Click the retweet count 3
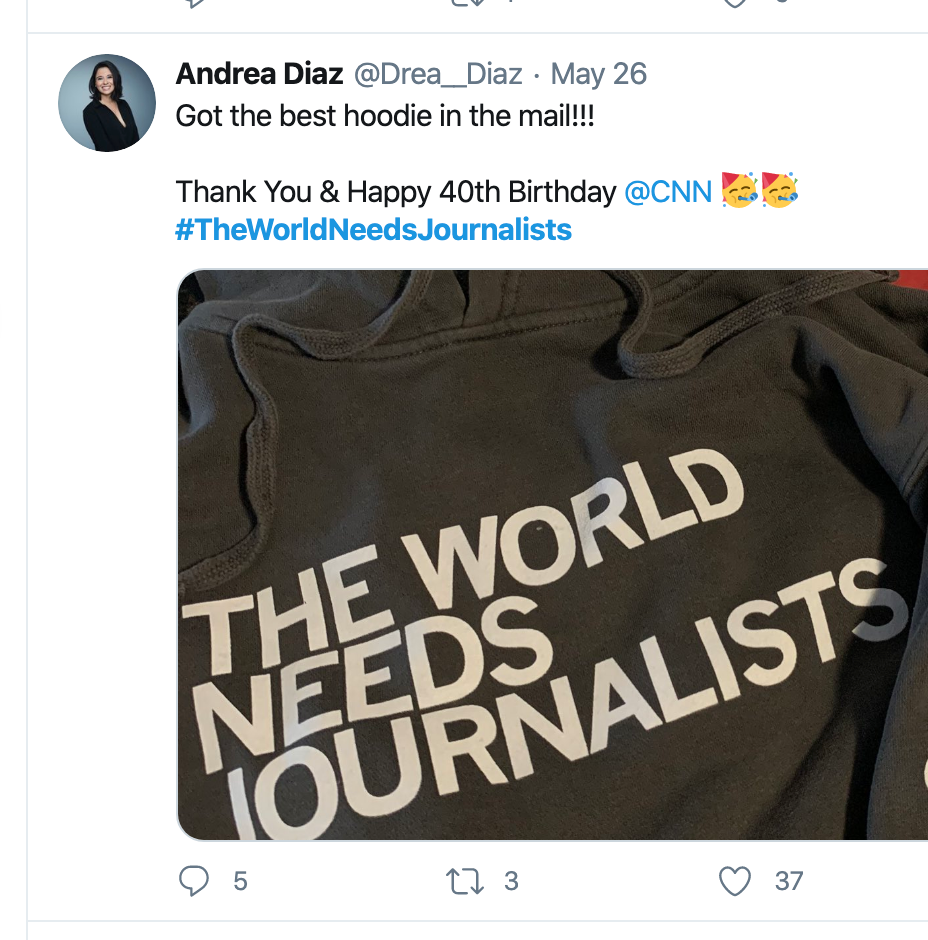Screen dimensions: 928x940 [511, 881]
